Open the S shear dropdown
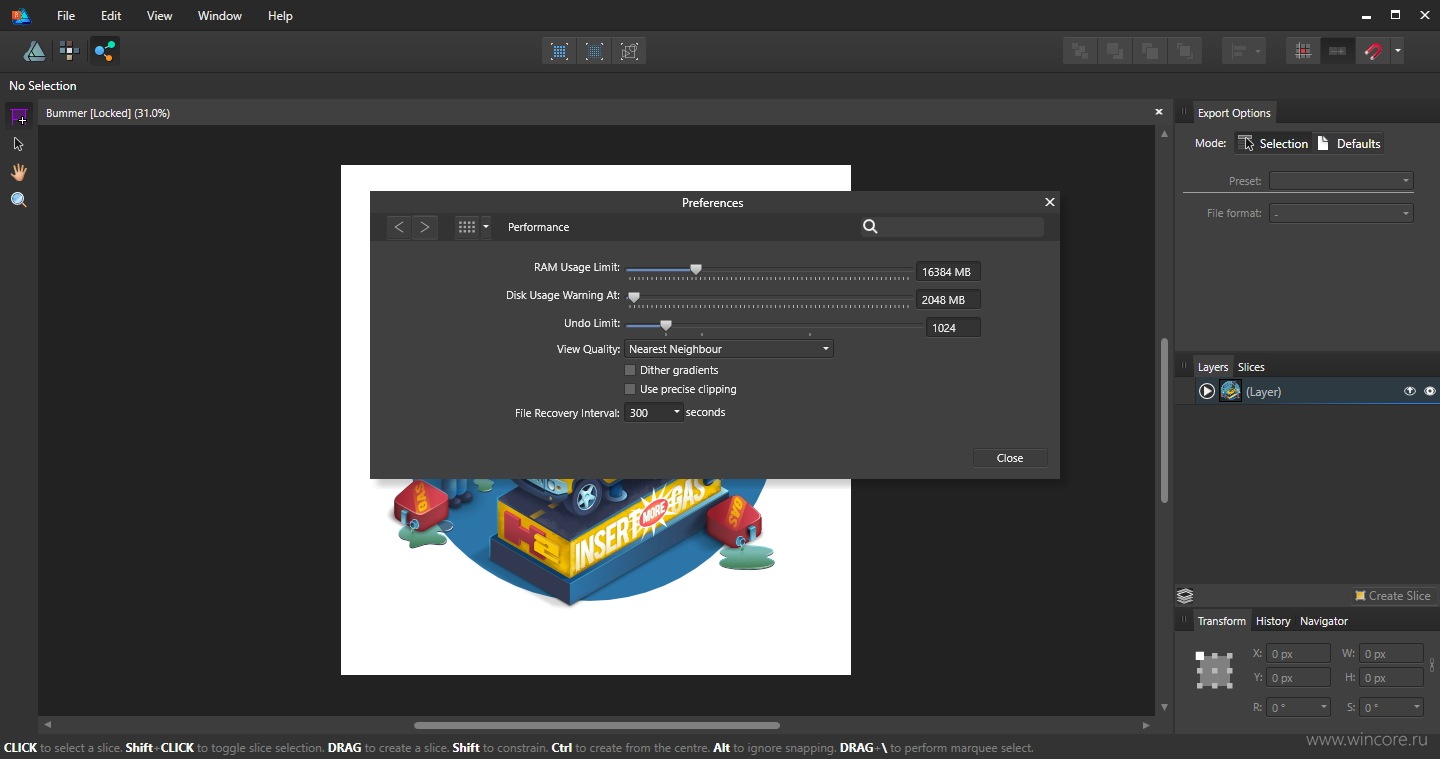Image resolution: width=1440 pixels, height=759 pixels. point(1391,707)
